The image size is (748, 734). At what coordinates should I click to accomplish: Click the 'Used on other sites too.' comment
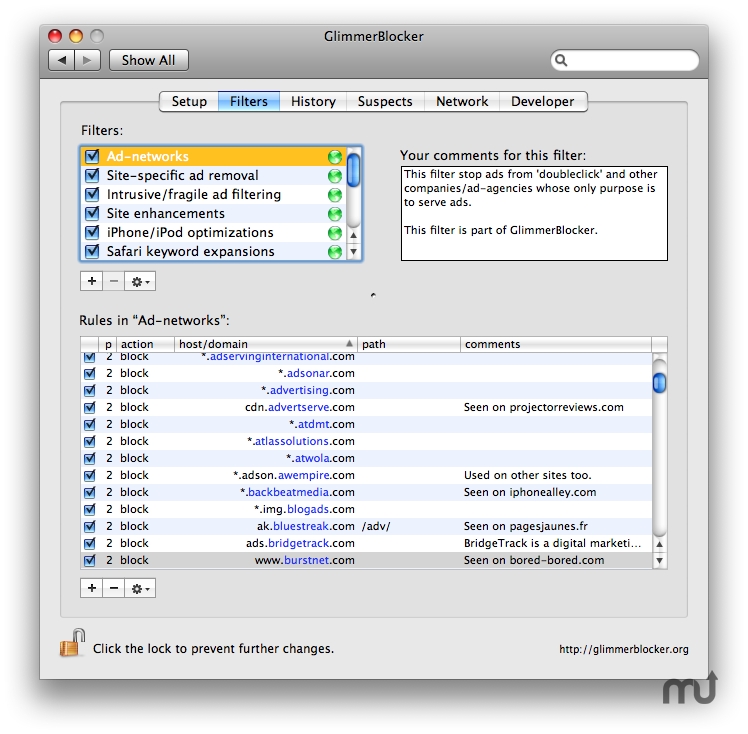(528, 475)
